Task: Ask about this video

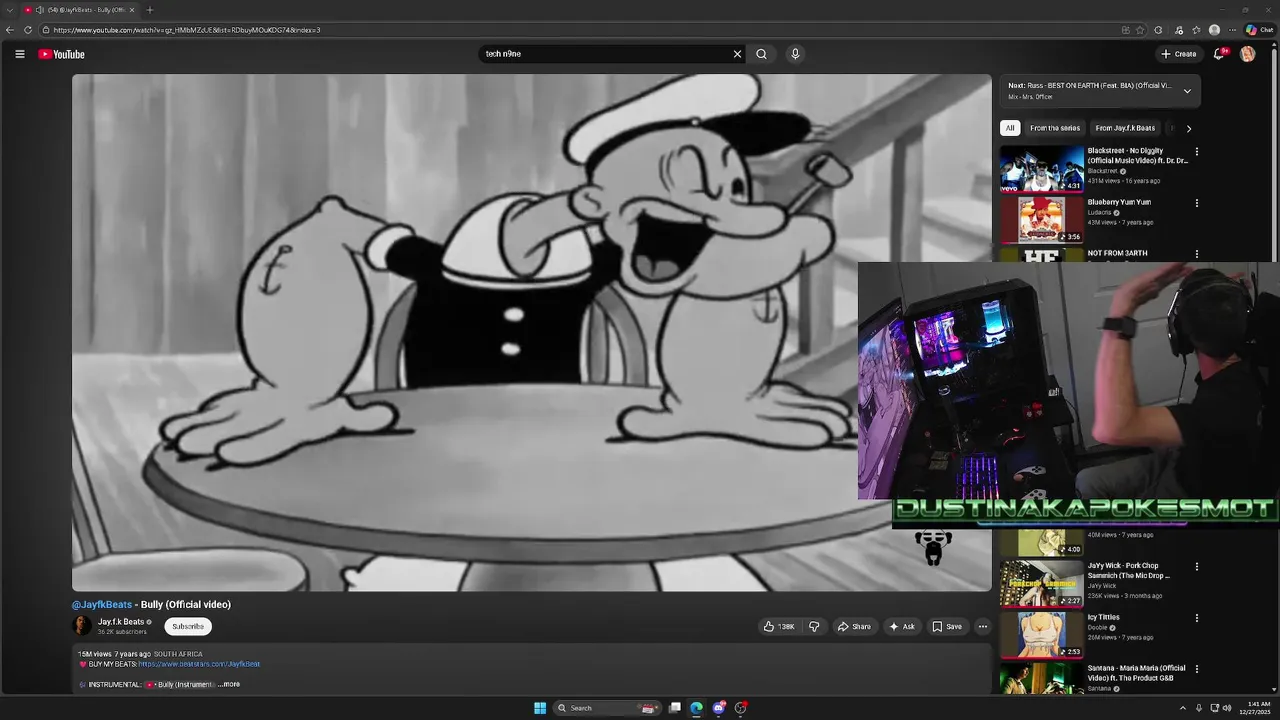Action: 902,627
